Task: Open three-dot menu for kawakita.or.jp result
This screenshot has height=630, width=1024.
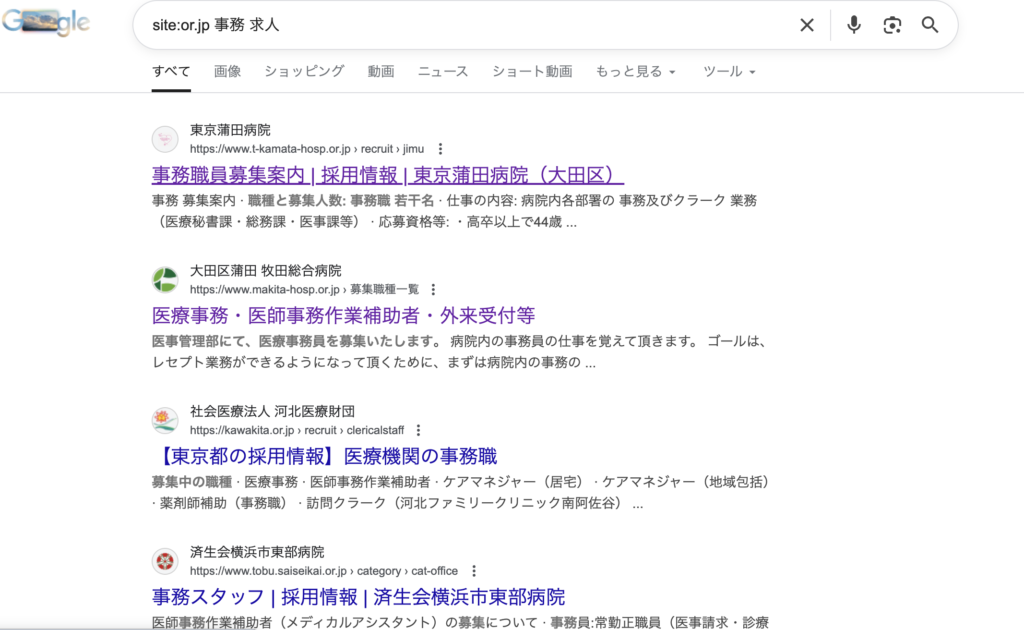Action: click(x=418, y=431)
